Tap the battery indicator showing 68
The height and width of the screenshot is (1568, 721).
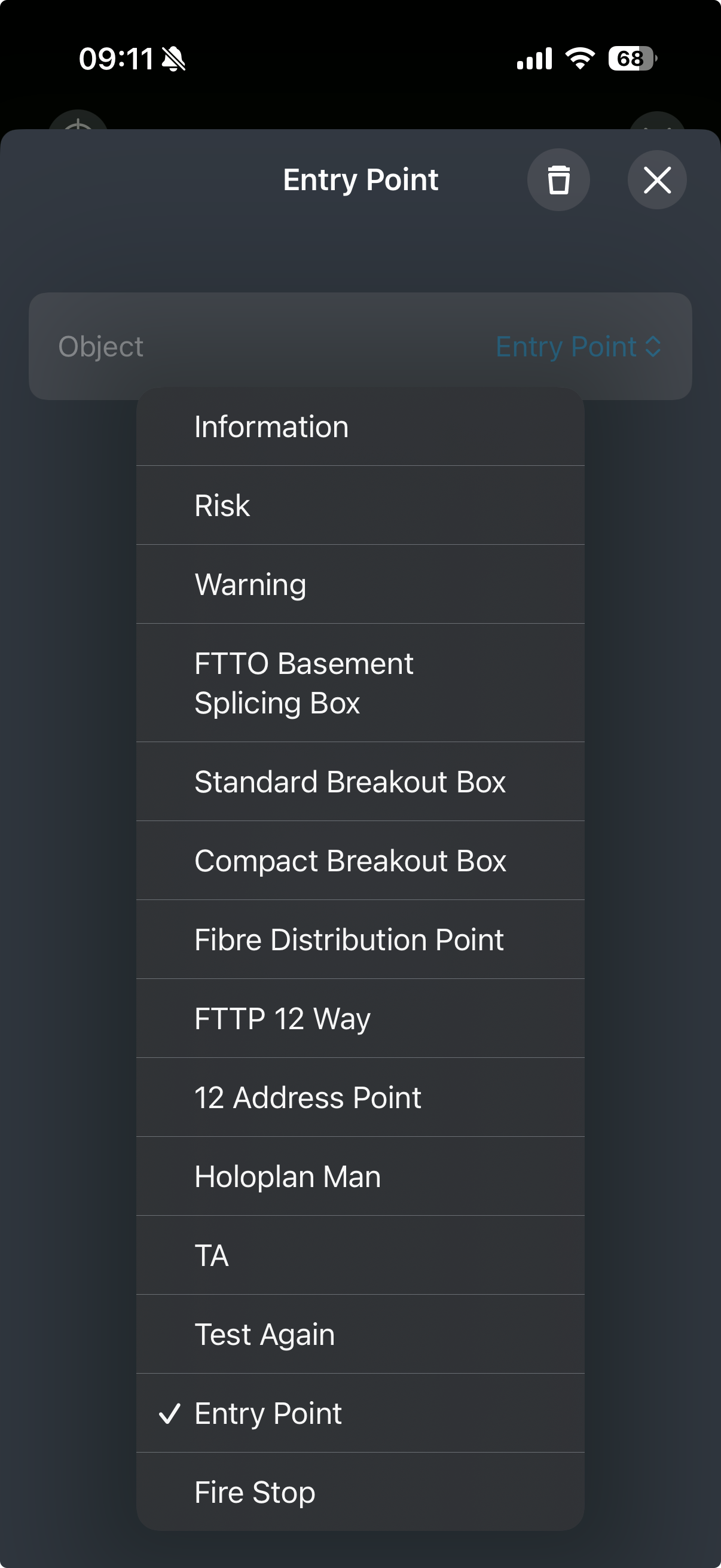[628, 58]
